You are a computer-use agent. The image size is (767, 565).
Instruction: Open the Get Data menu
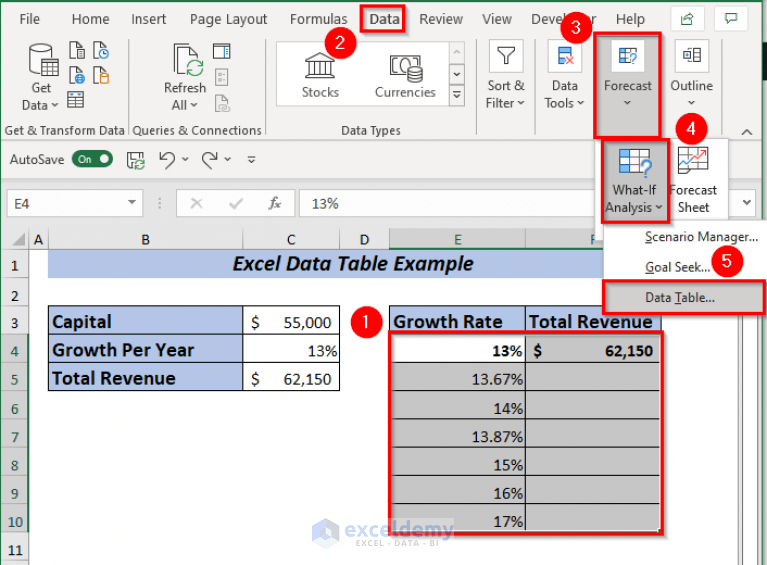[x=41, y=77]
